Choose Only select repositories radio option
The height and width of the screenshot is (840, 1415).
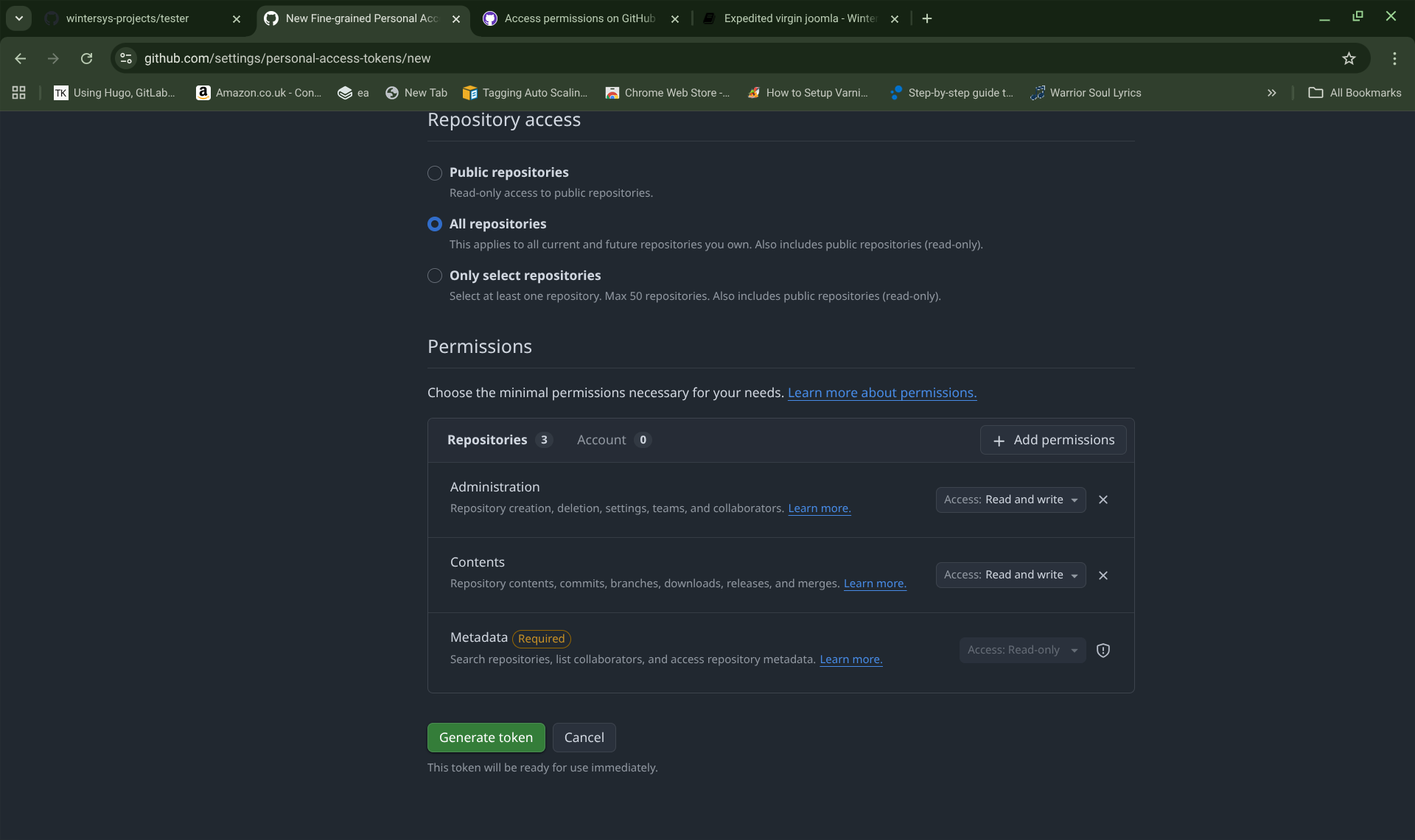[435, 276]
